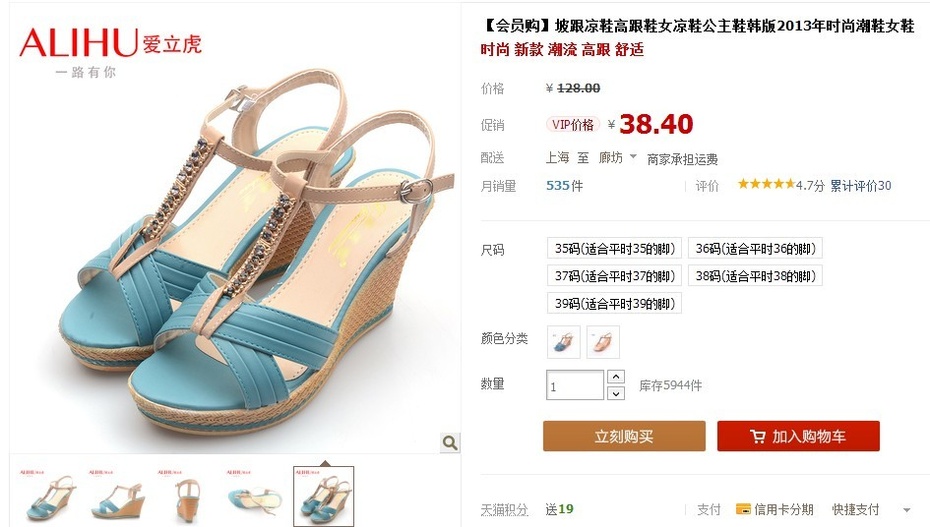Increase quantity with the up arrow
The width and height of the screenshot is (930, 527).
[616, 377]
